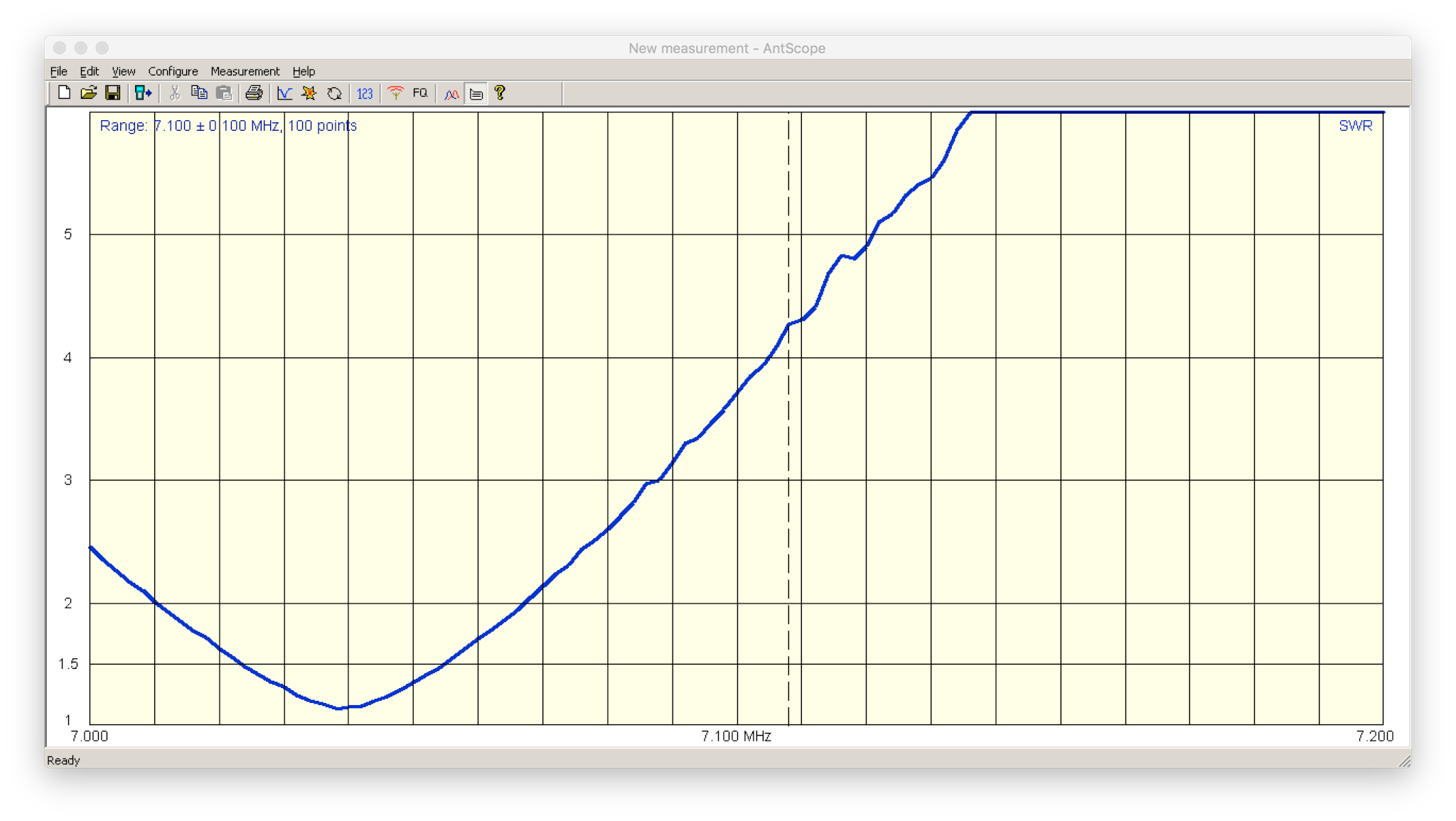Toggle the pressed legend panel icon
1456x821 pixels.
[x=476, y=93]
